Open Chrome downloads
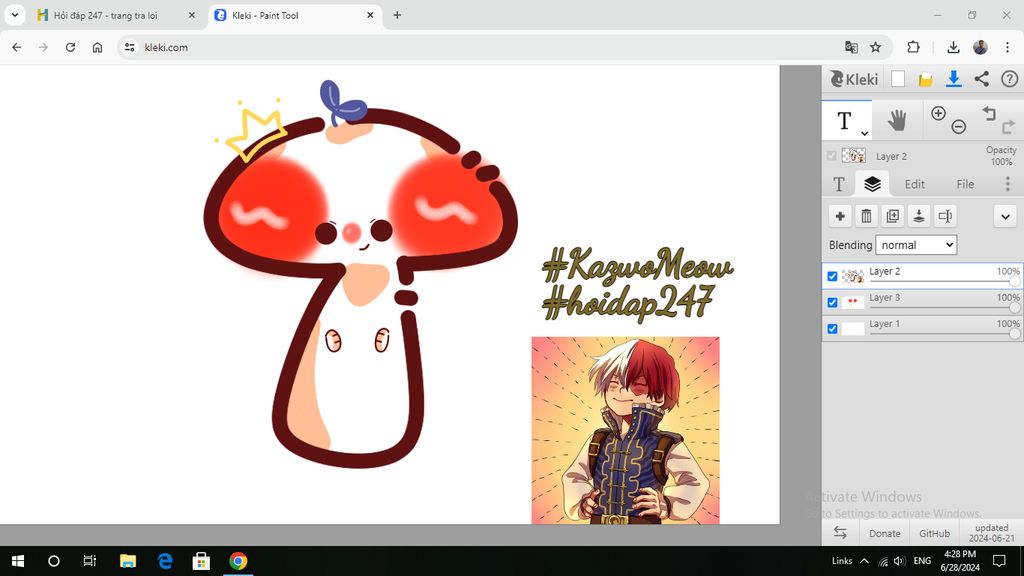1024x576 pixels. pyautogui.click(x=953, y=47)
